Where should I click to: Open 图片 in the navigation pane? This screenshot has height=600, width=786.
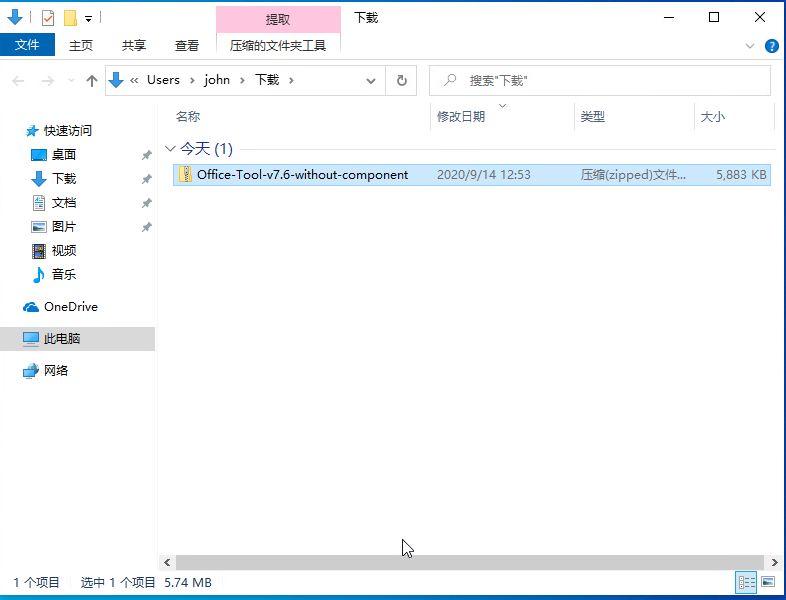[64, 227]
